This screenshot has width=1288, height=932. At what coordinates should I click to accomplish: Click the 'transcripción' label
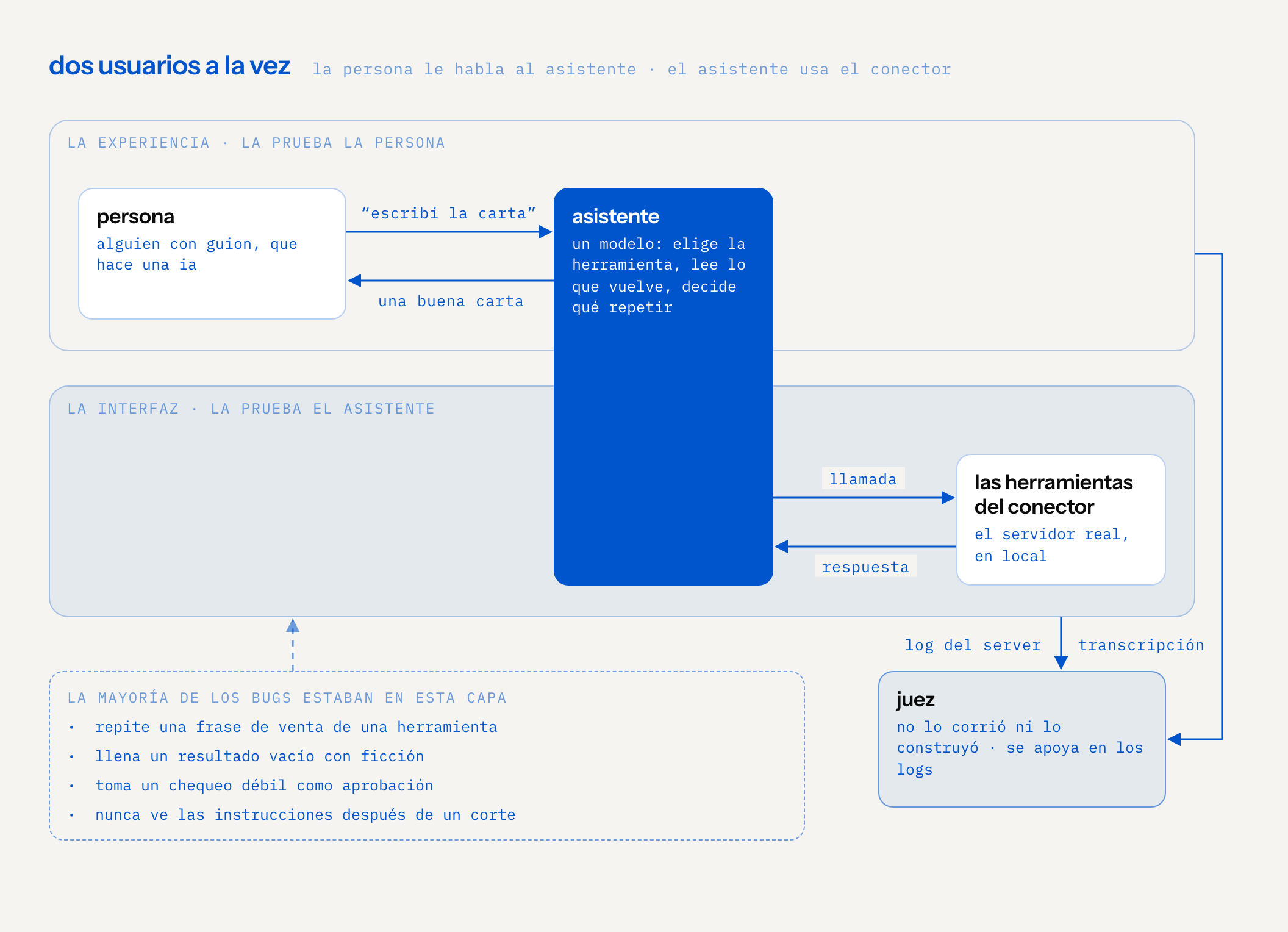click(1141, 645)
